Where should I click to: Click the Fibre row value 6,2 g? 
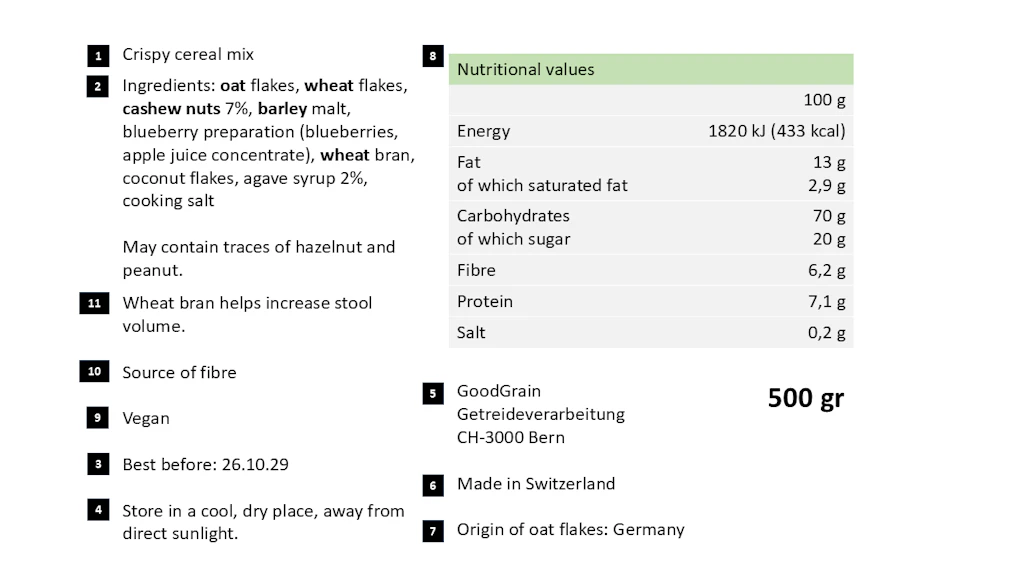826,270
